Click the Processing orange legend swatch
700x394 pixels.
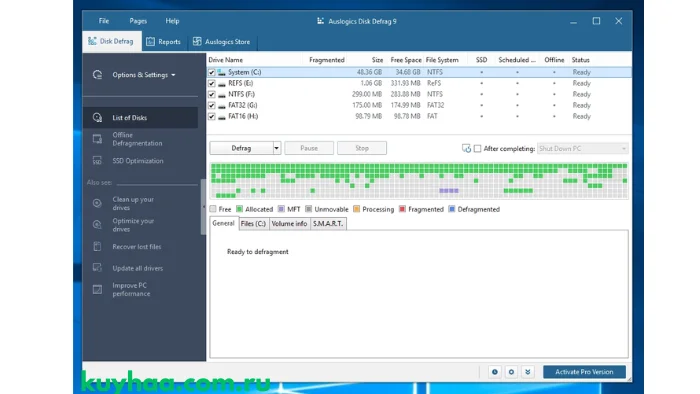point(356,209)
